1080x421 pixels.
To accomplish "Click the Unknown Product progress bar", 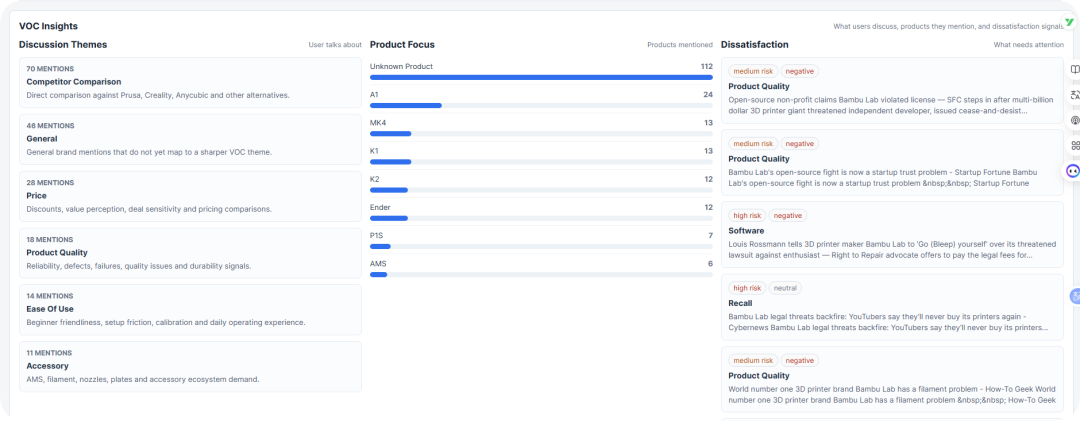I will 541,77.
